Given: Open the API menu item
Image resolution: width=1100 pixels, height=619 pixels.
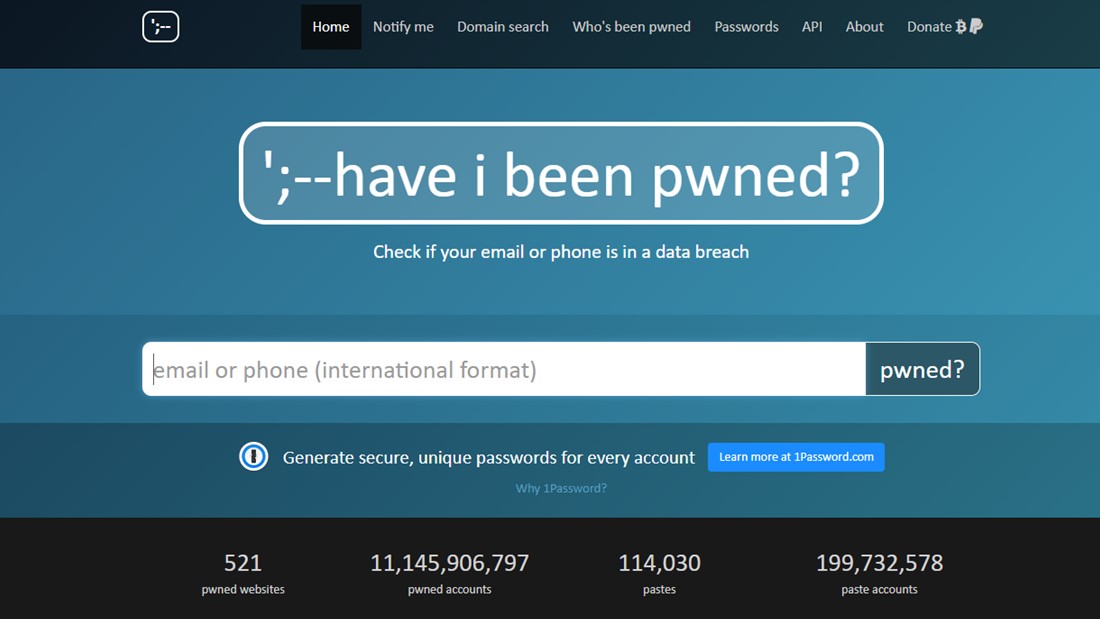Looking at the screenshot, I should pyautogui.click(x=812, y=27).
